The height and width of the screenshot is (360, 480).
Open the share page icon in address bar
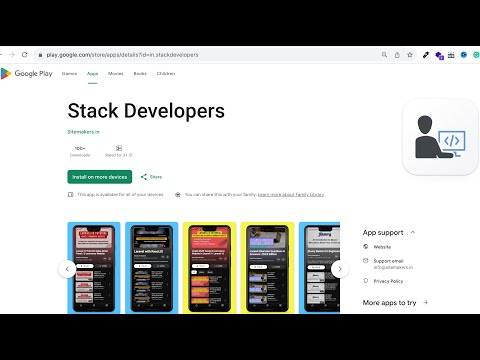[397, 55]
